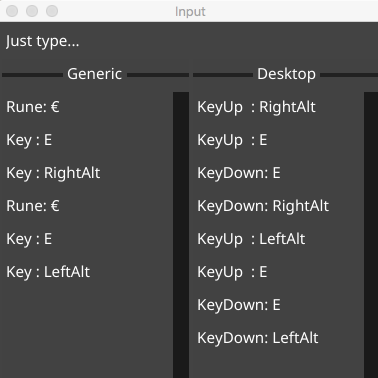The width and height of the screenshot is (378, 378).
Task: Click the Generic list scrollbar
Action: tap(181, 235)
